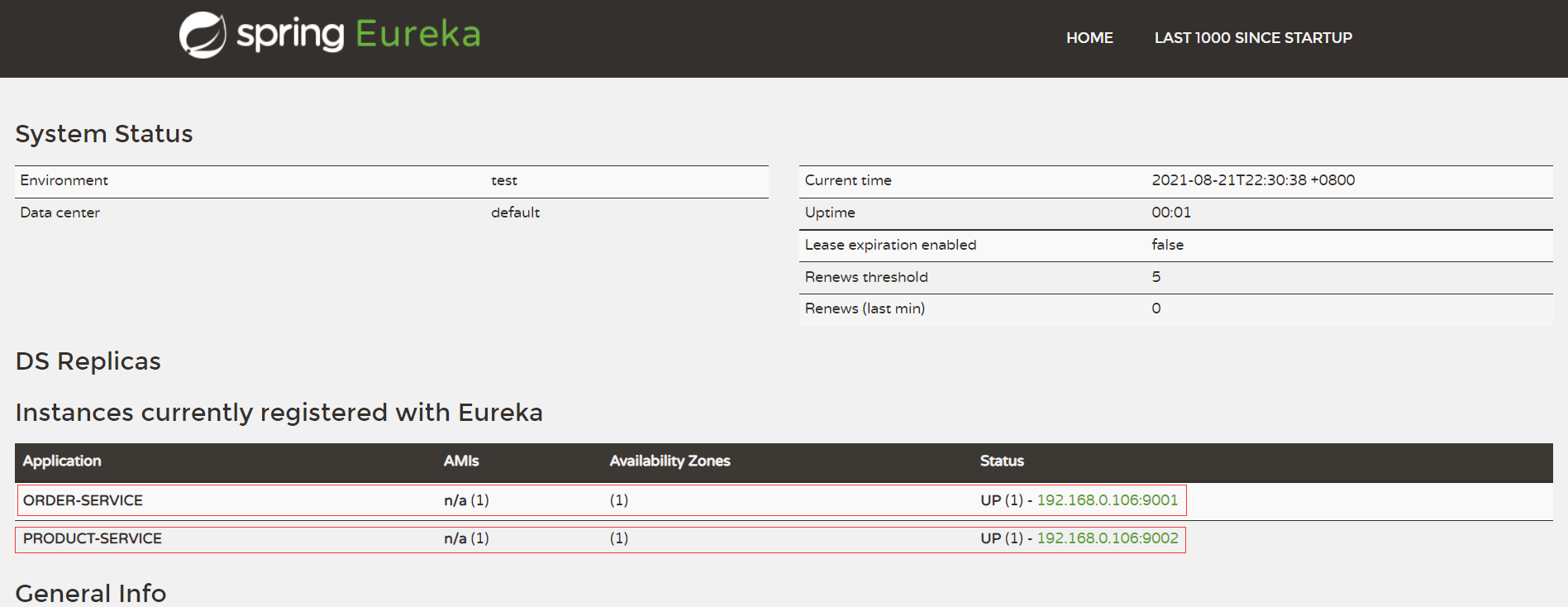Open LAST 1000 SINCE STARTUP page

click(x=1253, y=38)
